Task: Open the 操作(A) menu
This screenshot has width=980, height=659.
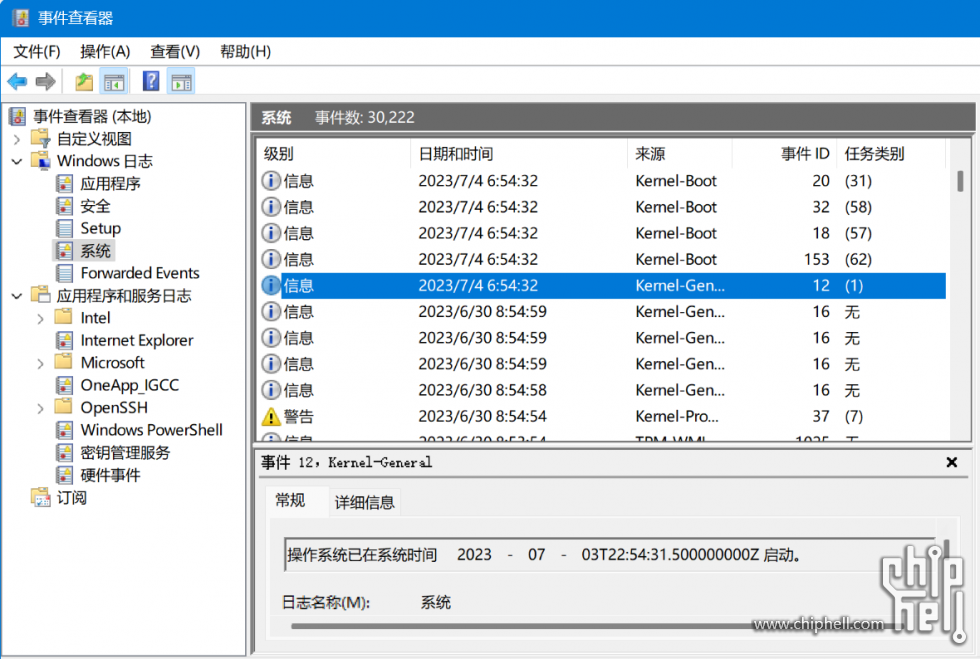Action: point(105,51)
